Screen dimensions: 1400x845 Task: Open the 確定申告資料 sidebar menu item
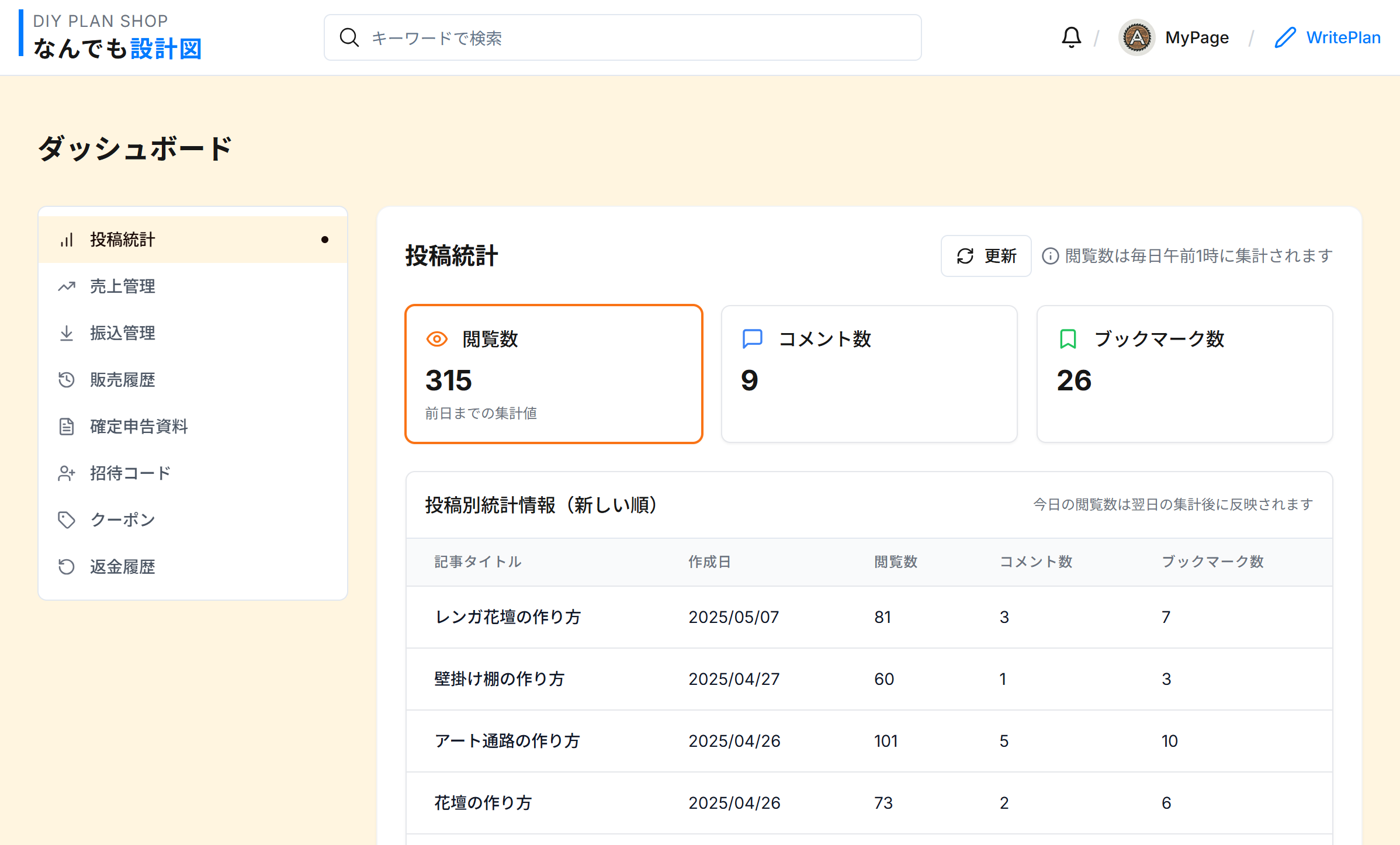pyautogui.click(x=193, y=427)
